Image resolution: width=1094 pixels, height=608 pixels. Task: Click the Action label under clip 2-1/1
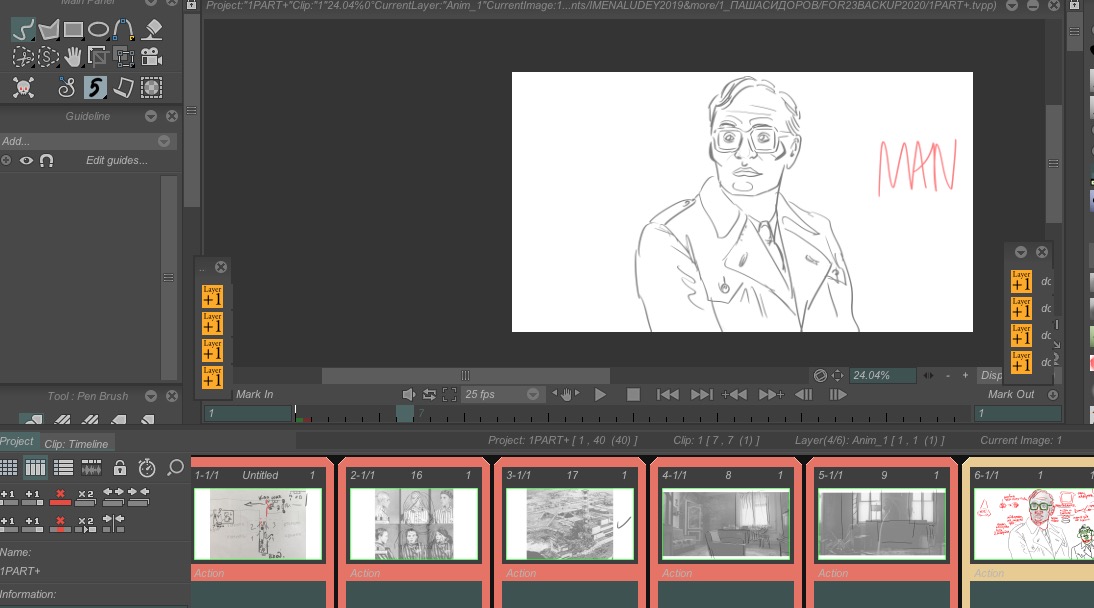coord(365,573)
